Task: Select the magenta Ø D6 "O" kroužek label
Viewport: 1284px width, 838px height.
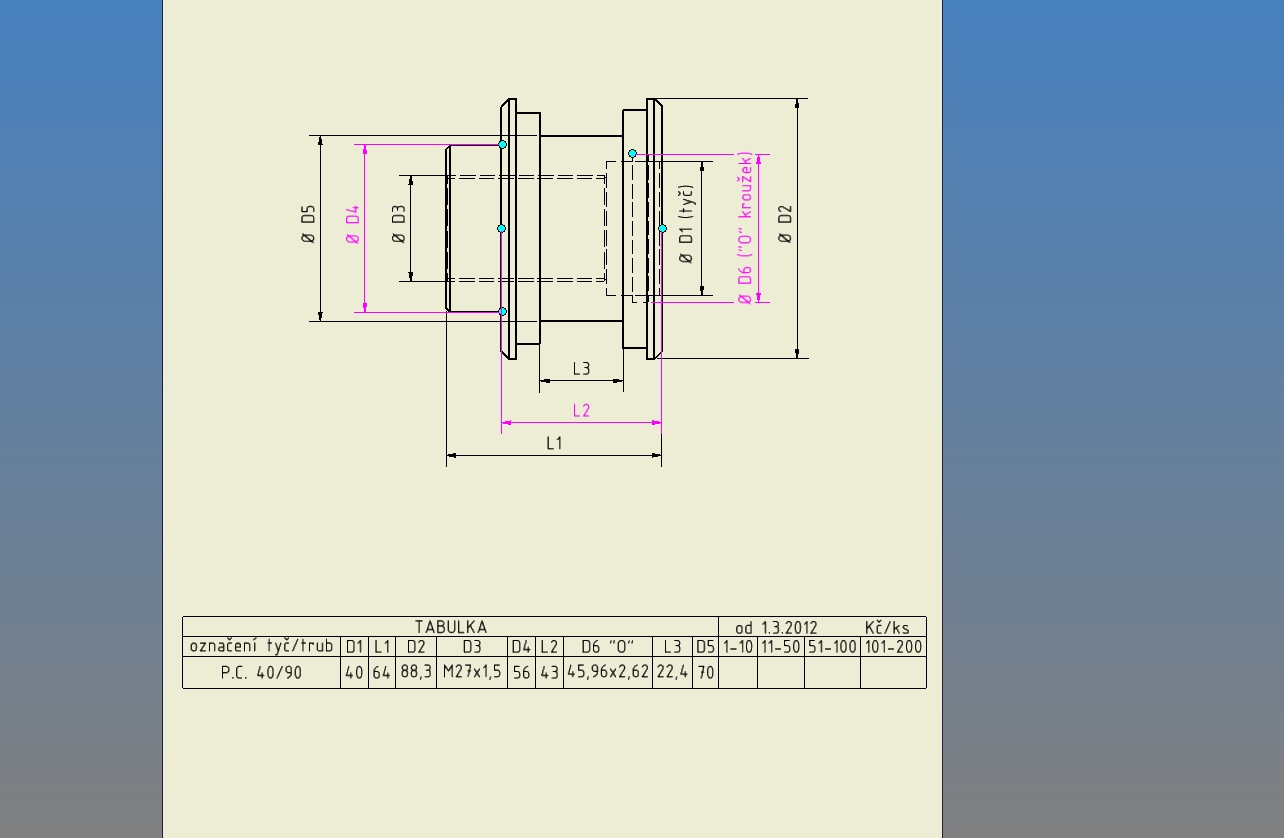Action: 744,228
